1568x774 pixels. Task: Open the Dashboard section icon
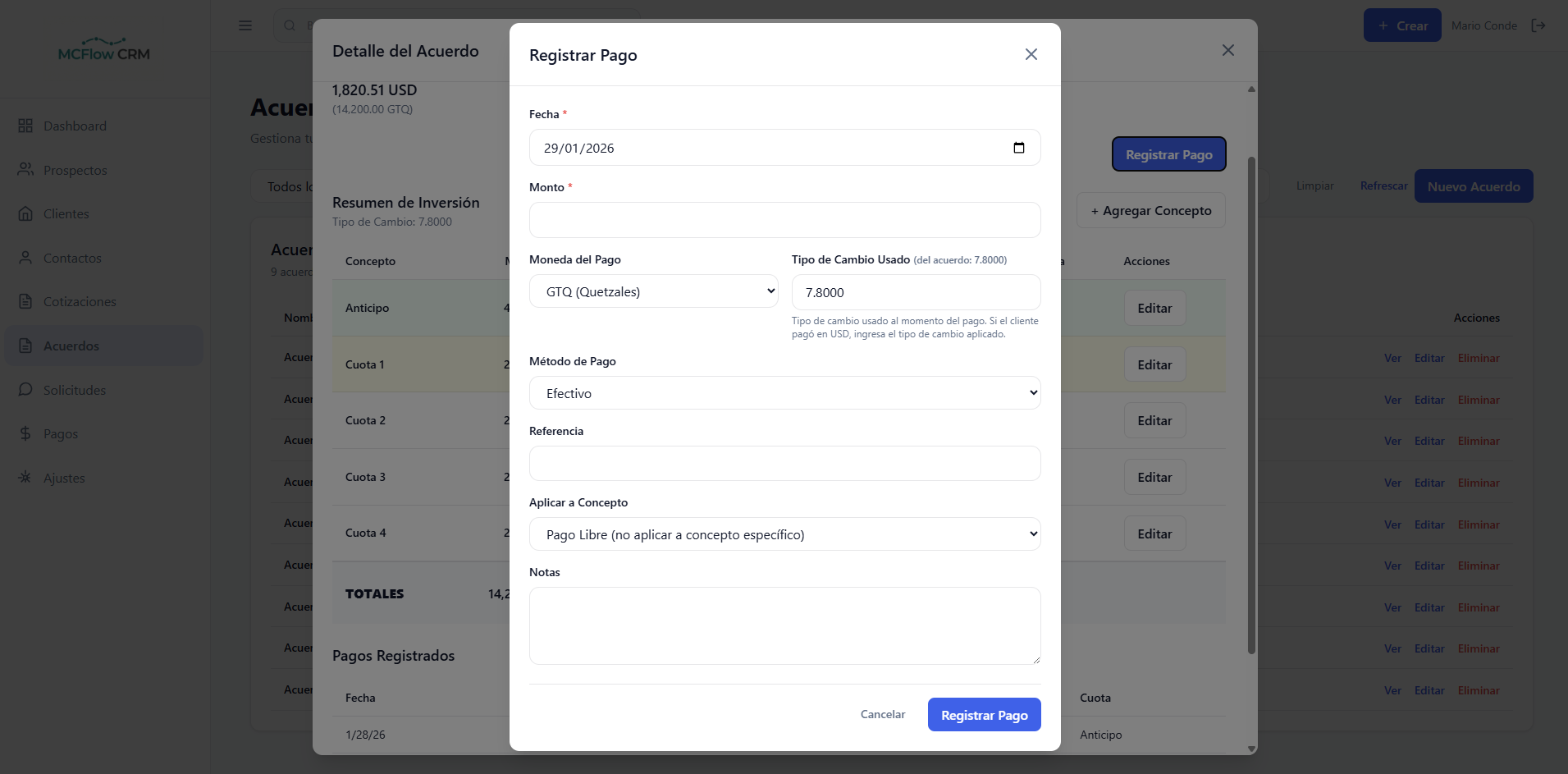tap(25, 126)
